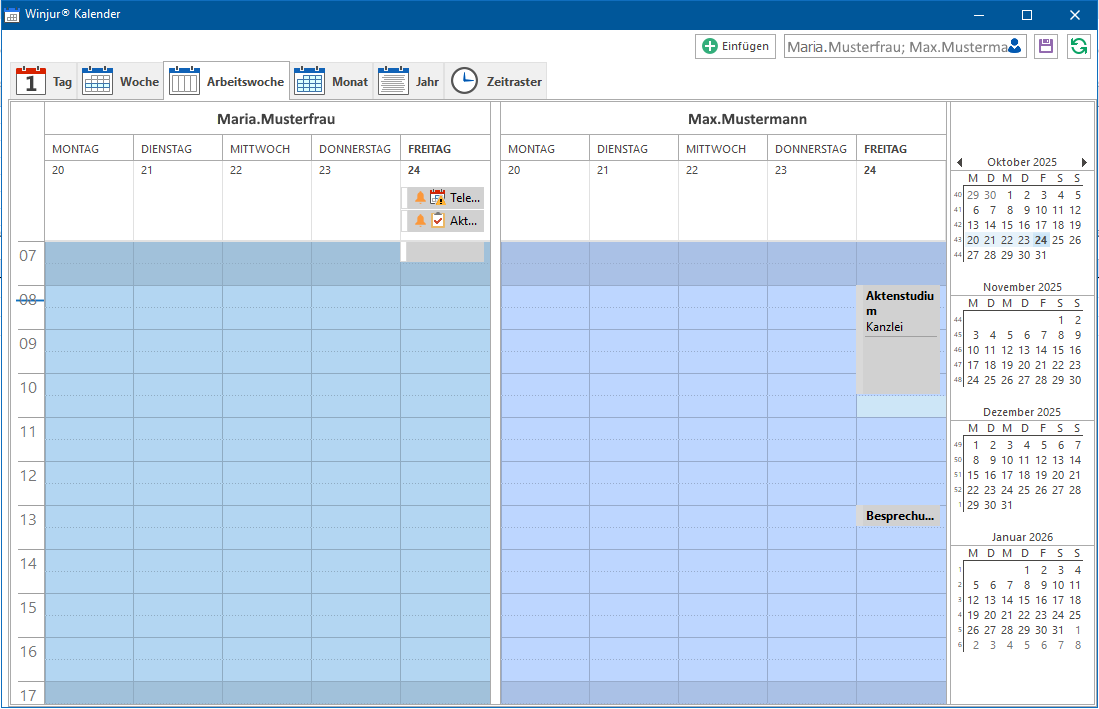Select October 24 in mini calendar
This screenshot has height=709, width=1099.
1041,240
